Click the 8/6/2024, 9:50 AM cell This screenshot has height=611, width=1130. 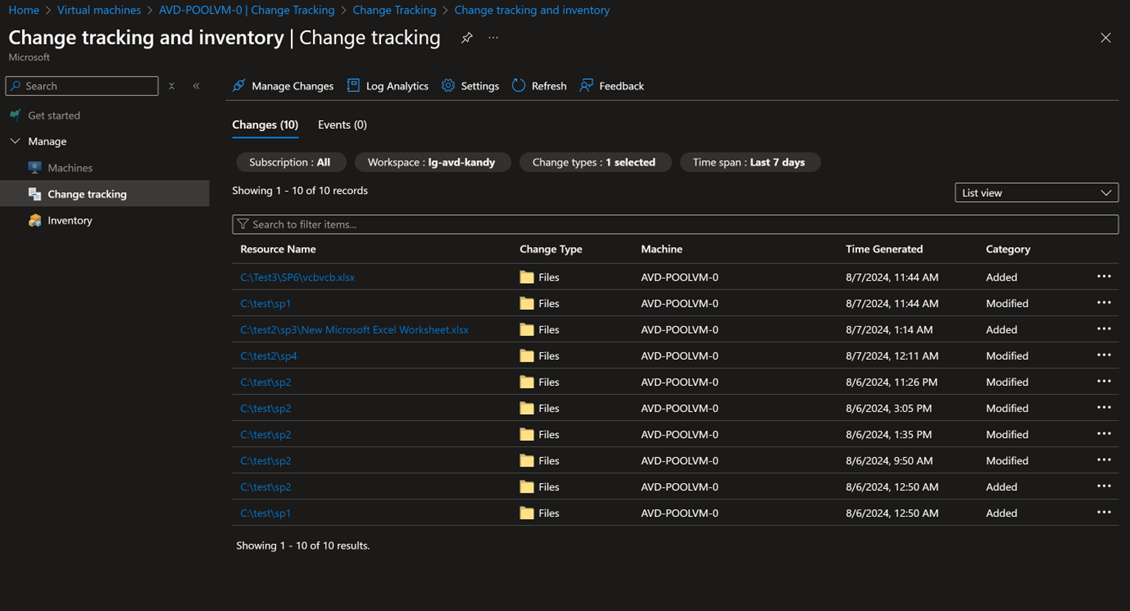(889, 460)
